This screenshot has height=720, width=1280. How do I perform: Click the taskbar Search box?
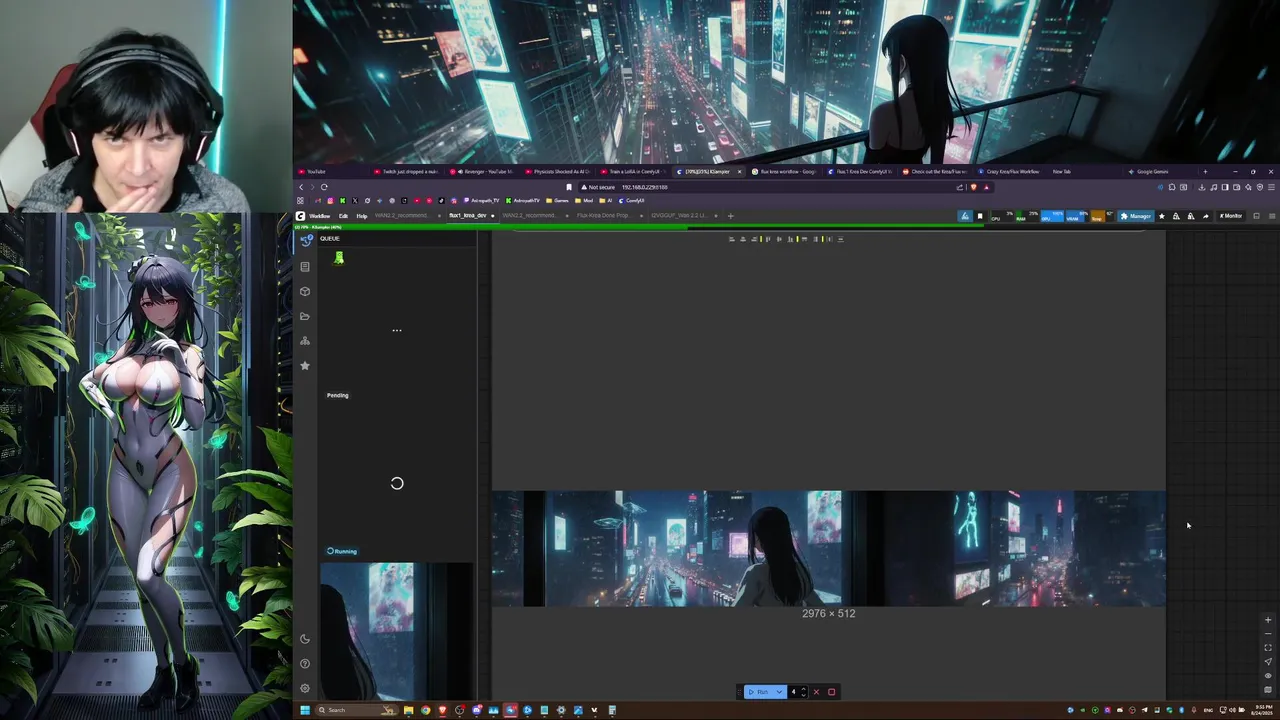[358, 710]
